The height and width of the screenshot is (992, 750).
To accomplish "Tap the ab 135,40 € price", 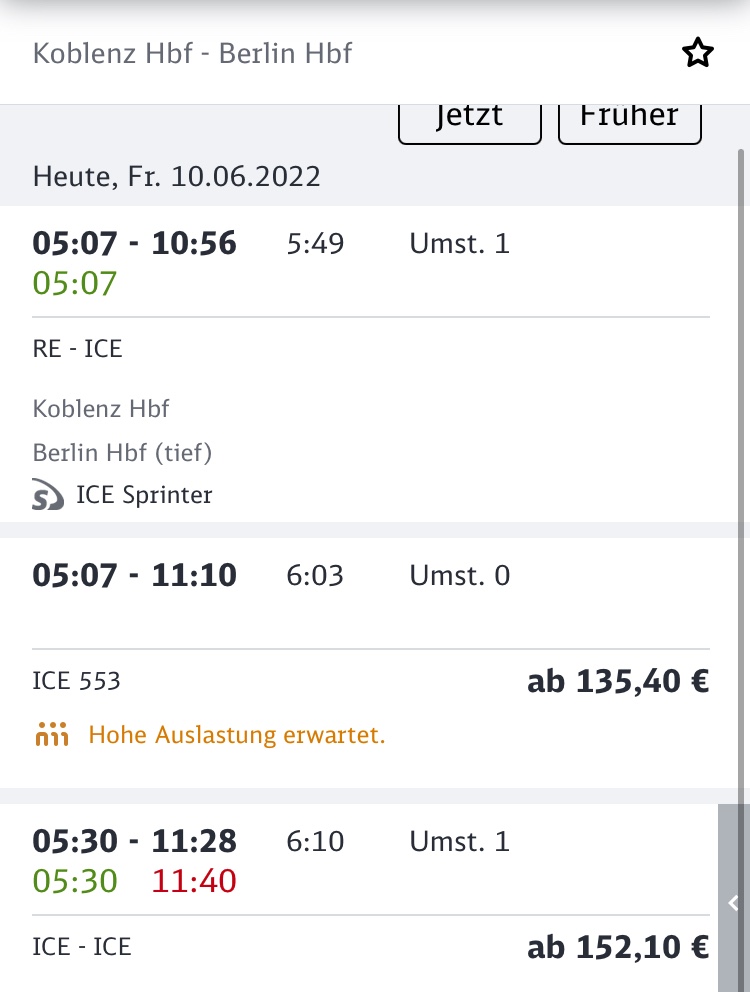I will click(618, 682).
